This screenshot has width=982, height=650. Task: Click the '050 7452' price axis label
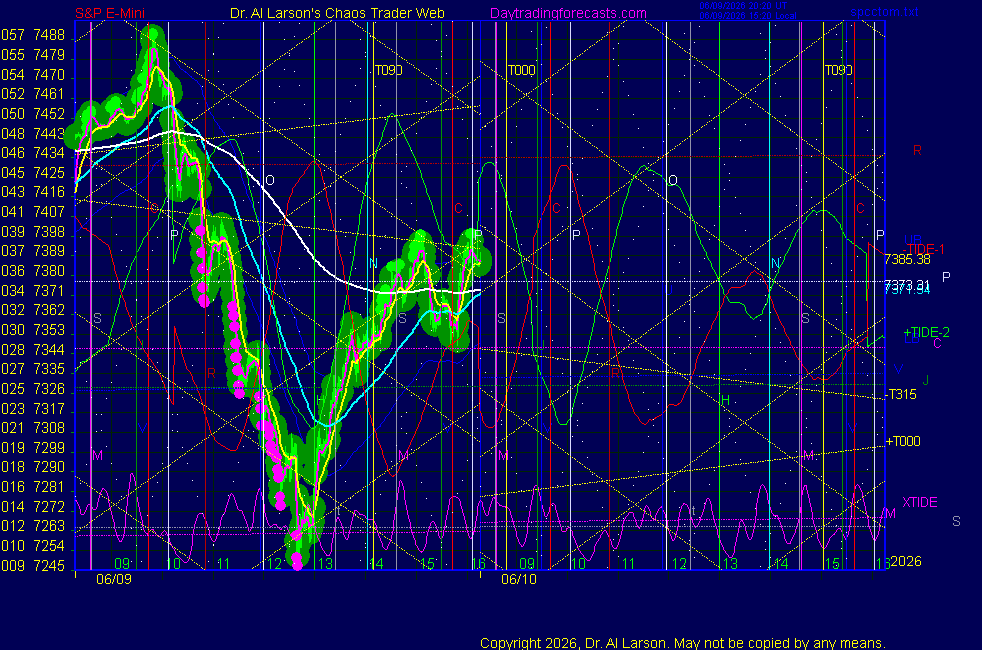pyautogui.click(x=33, y=114)
